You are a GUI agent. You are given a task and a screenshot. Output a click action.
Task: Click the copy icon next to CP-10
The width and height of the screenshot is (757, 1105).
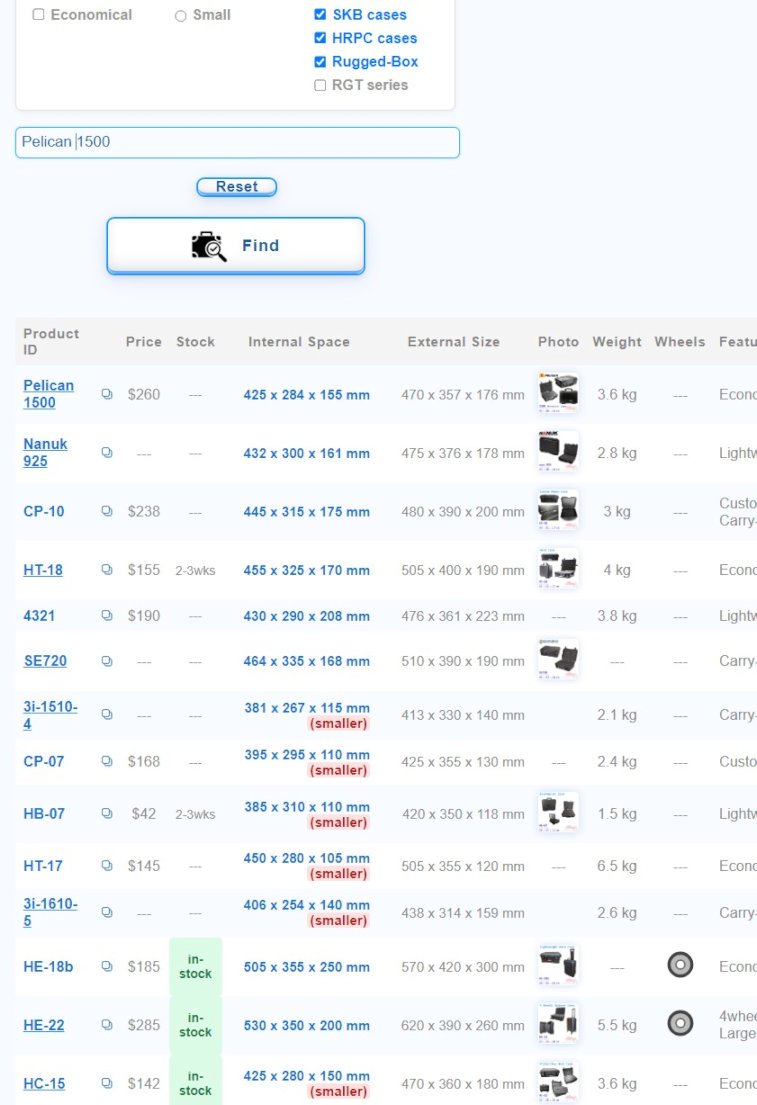pyautogui.click(x=107, y=511)
